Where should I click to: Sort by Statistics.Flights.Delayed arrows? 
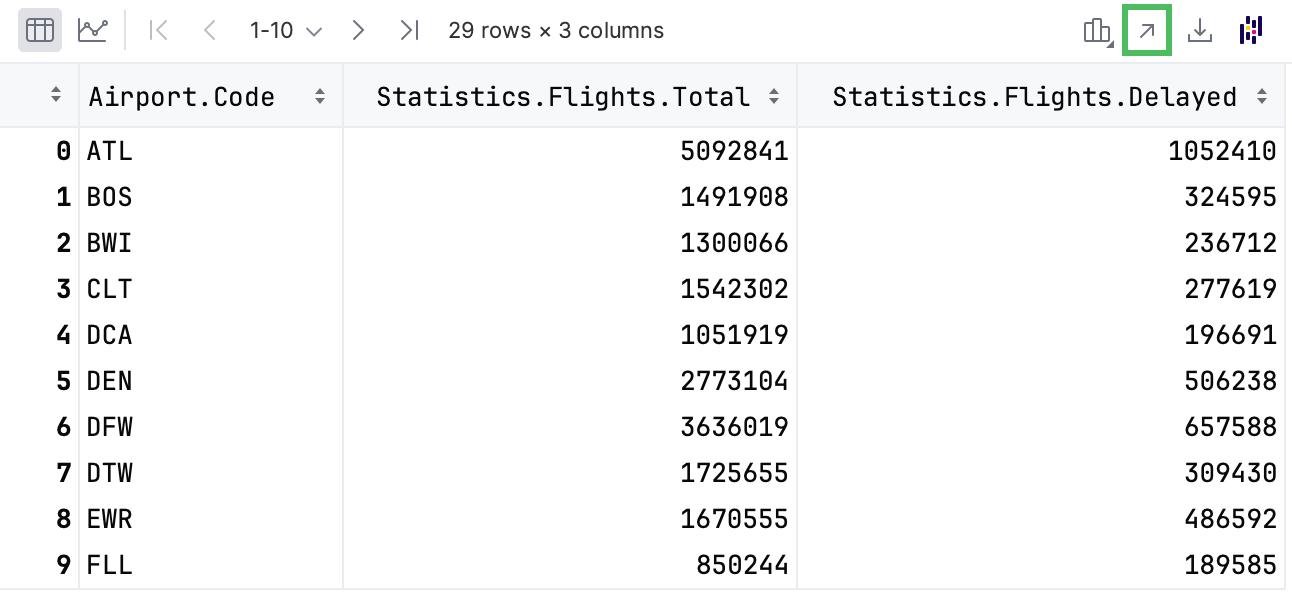(1262, 97)
